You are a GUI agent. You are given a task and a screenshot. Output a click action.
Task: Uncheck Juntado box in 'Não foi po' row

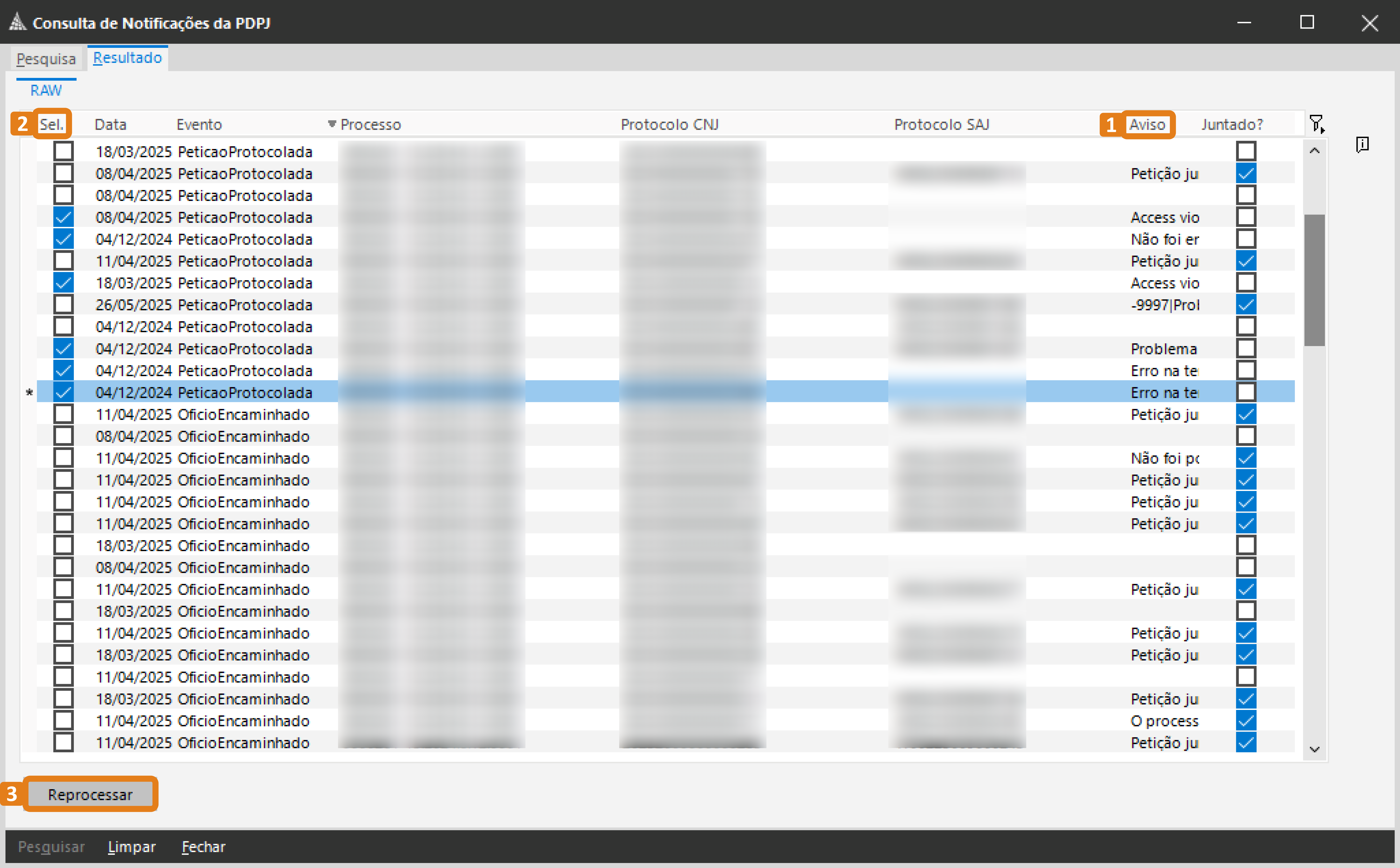[x=1246, y=458]
